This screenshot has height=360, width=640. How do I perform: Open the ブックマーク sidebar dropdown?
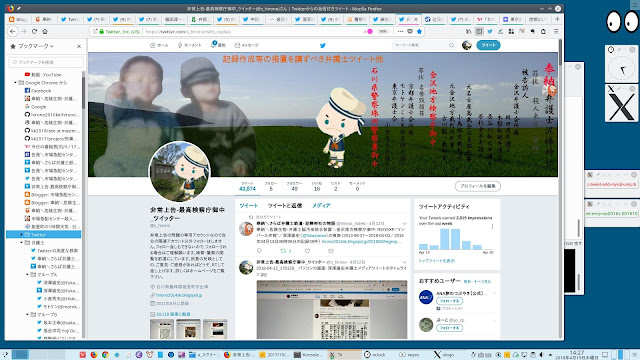coord(36,46)
